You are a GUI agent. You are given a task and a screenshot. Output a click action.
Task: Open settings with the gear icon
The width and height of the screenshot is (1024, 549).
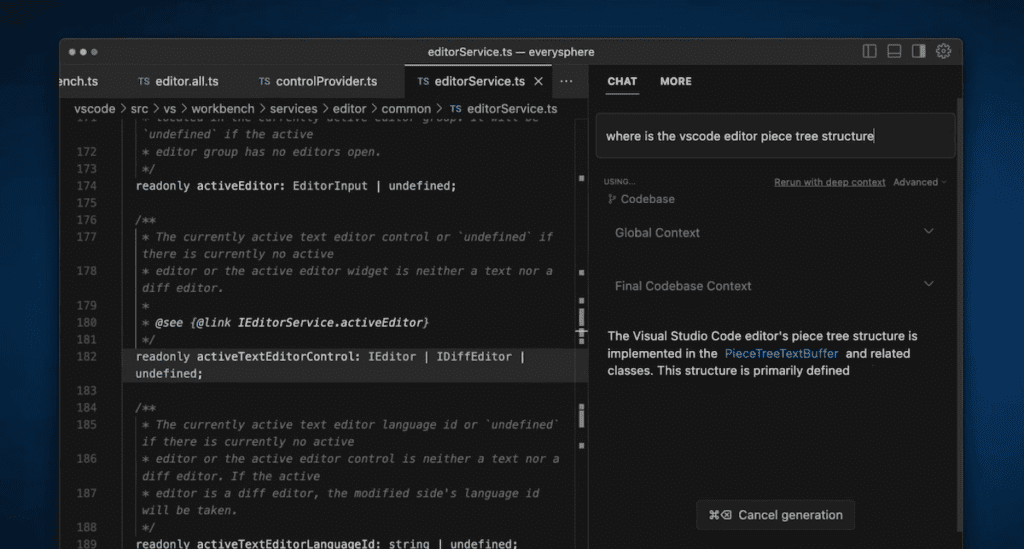click(944, 52)
